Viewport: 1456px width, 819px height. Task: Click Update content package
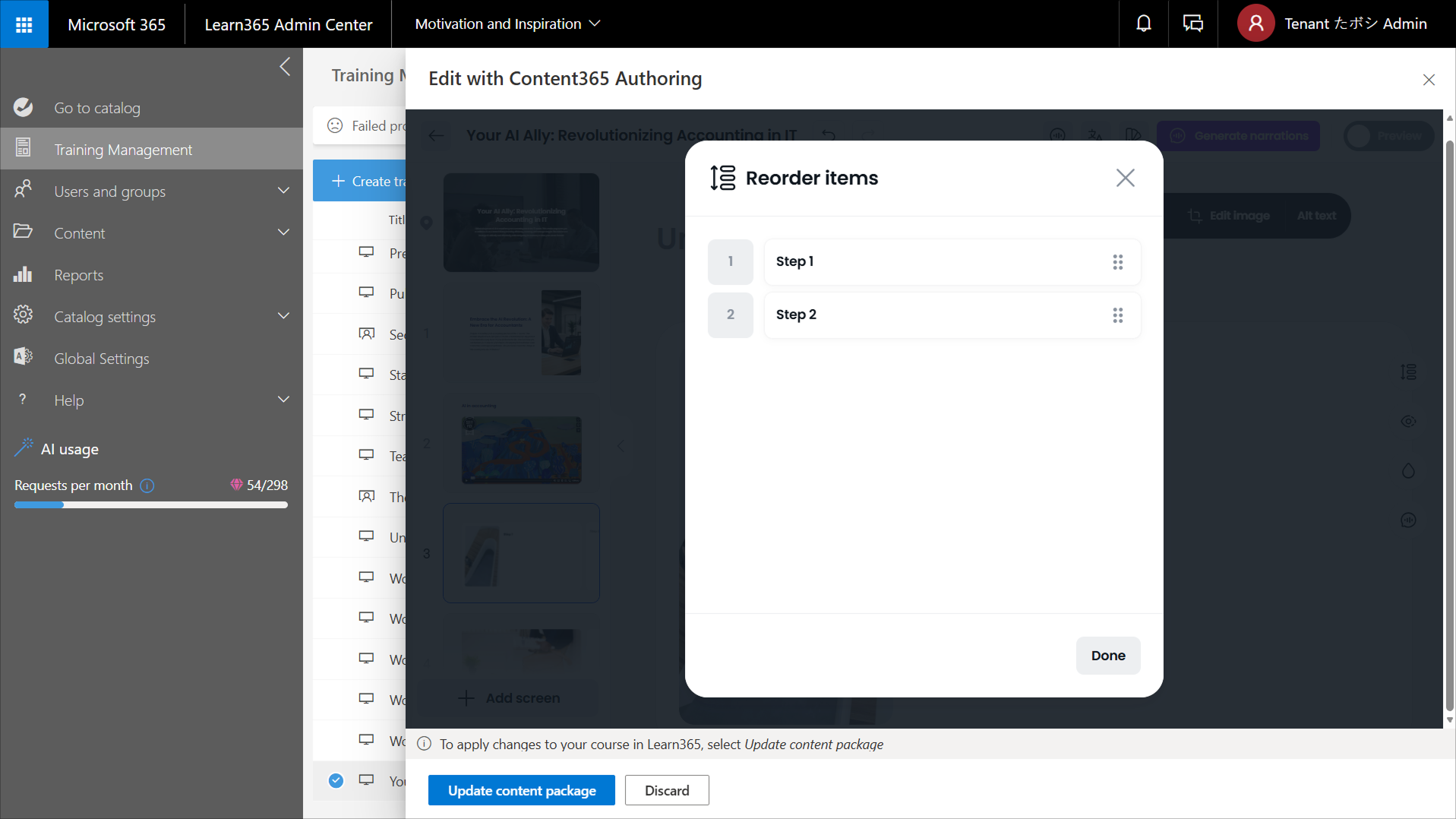click(521, 790)
